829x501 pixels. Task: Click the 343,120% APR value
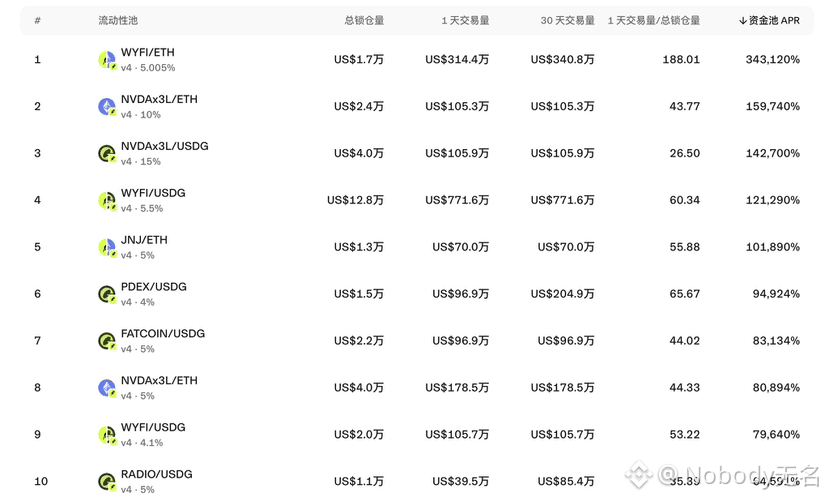(x=772, y=60)
